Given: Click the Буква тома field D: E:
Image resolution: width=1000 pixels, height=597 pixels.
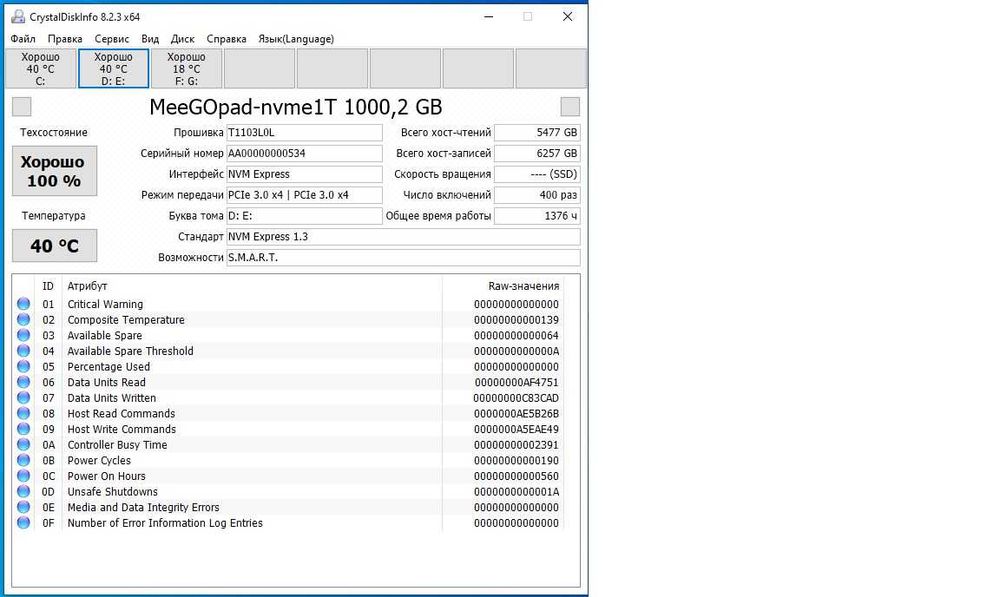Looking at the screenshot, I should coord(304,216).
